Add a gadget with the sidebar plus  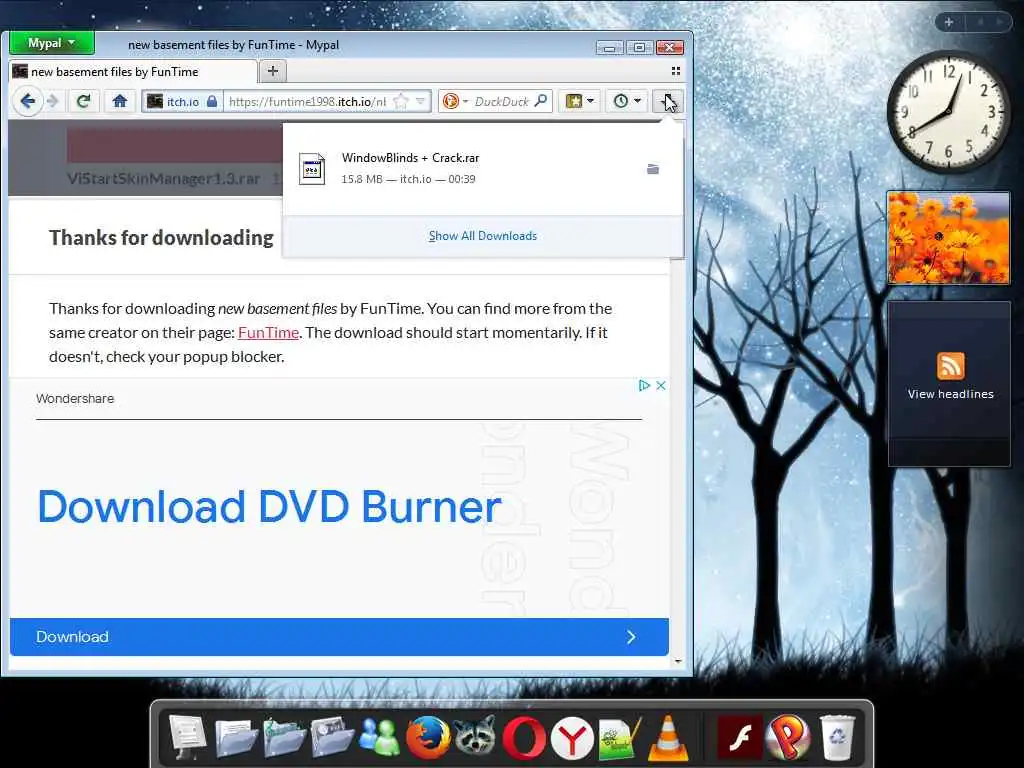tap(949, 22)
